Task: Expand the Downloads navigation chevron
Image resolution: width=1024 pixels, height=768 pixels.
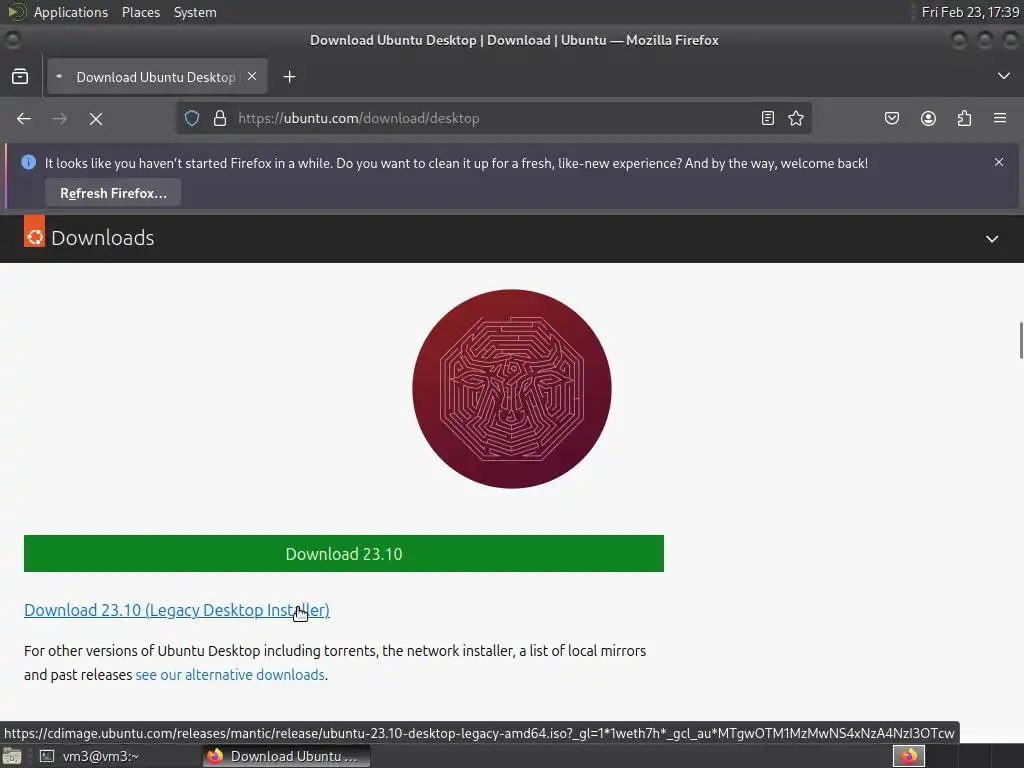Action: [x=992, y=239]
